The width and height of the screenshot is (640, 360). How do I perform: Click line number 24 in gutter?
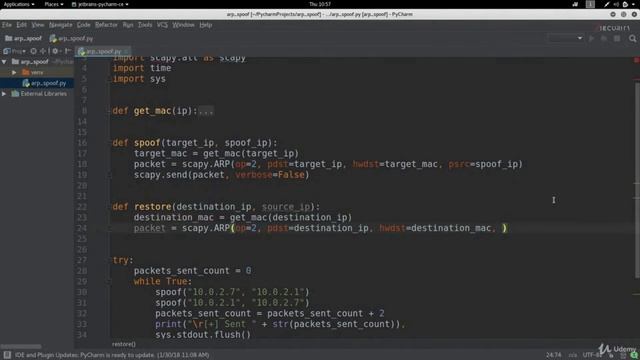[x=82, y=228]
